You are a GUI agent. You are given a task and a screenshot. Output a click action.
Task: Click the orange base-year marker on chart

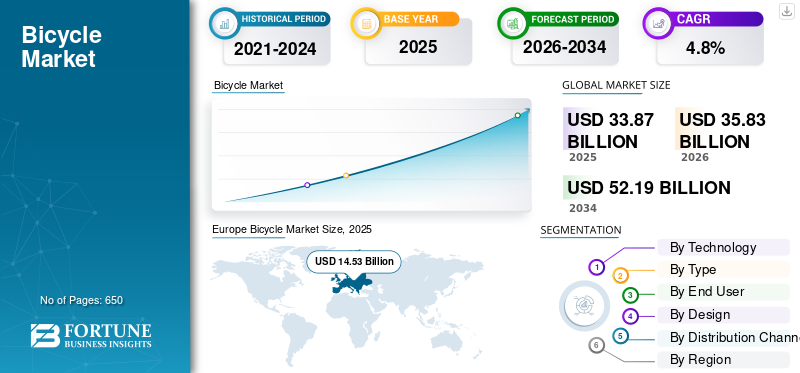click(346, 176)
